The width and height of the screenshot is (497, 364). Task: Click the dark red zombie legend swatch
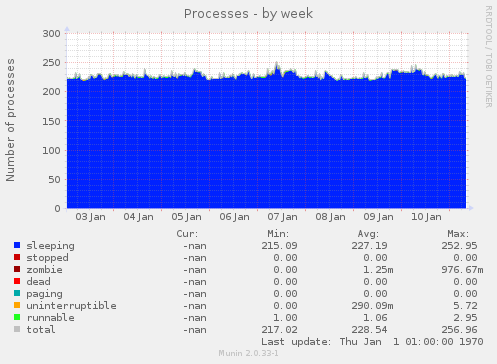17,269
